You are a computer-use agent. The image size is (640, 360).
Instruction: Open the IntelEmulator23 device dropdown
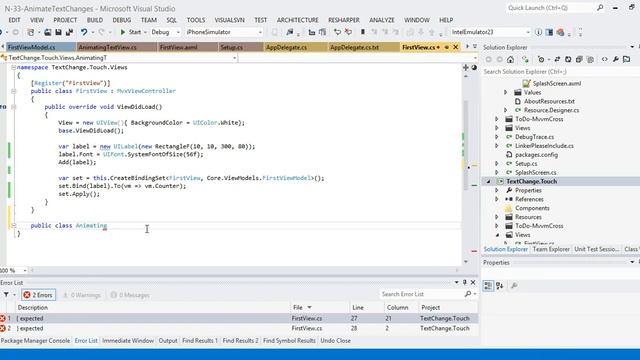[x=490, y=32]
